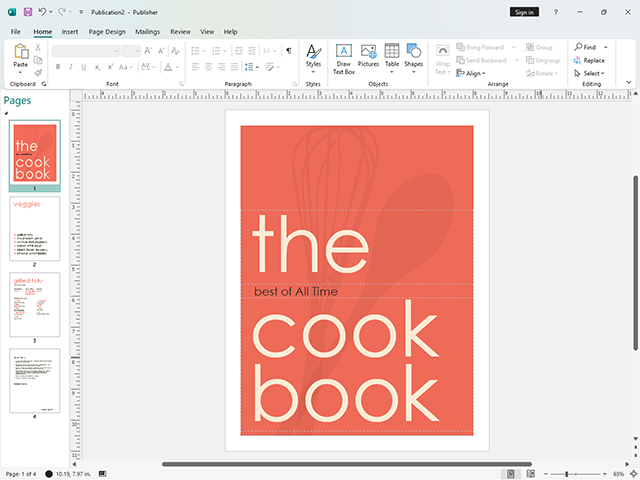Toggle Bold formatting
The height and width of the screenshot is (480, 640).
pos(58,67)
